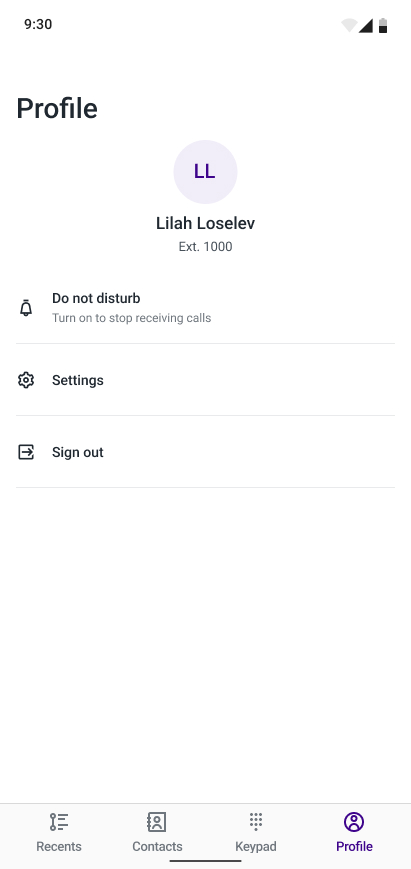
Task: Tap the Contacts address book icon
Action: coord(157,822)
